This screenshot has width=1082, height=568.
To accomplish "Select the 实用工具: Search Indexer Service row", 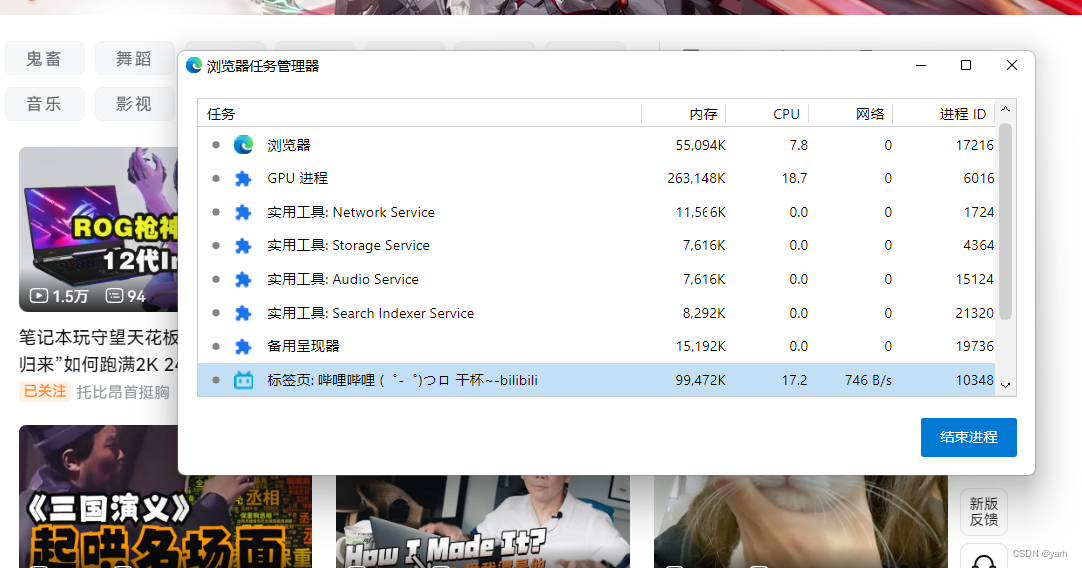I will (596, 313).
